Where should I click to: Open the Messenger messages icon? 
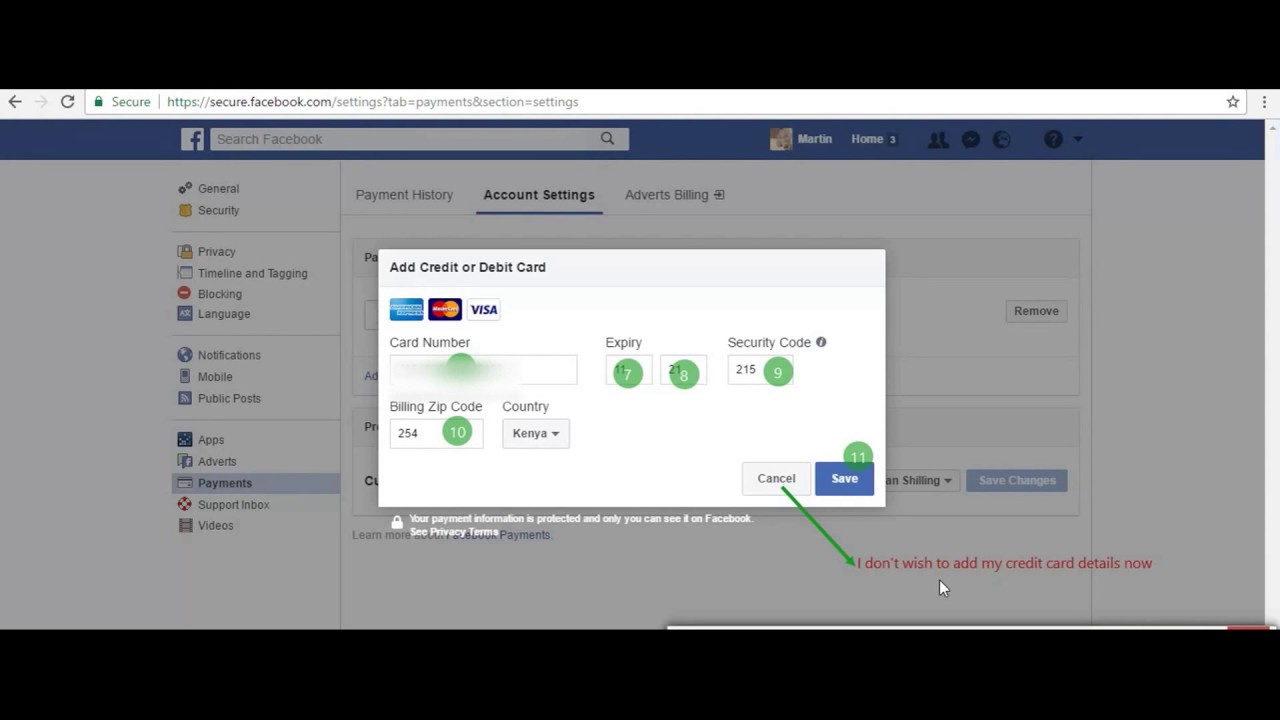971,140
